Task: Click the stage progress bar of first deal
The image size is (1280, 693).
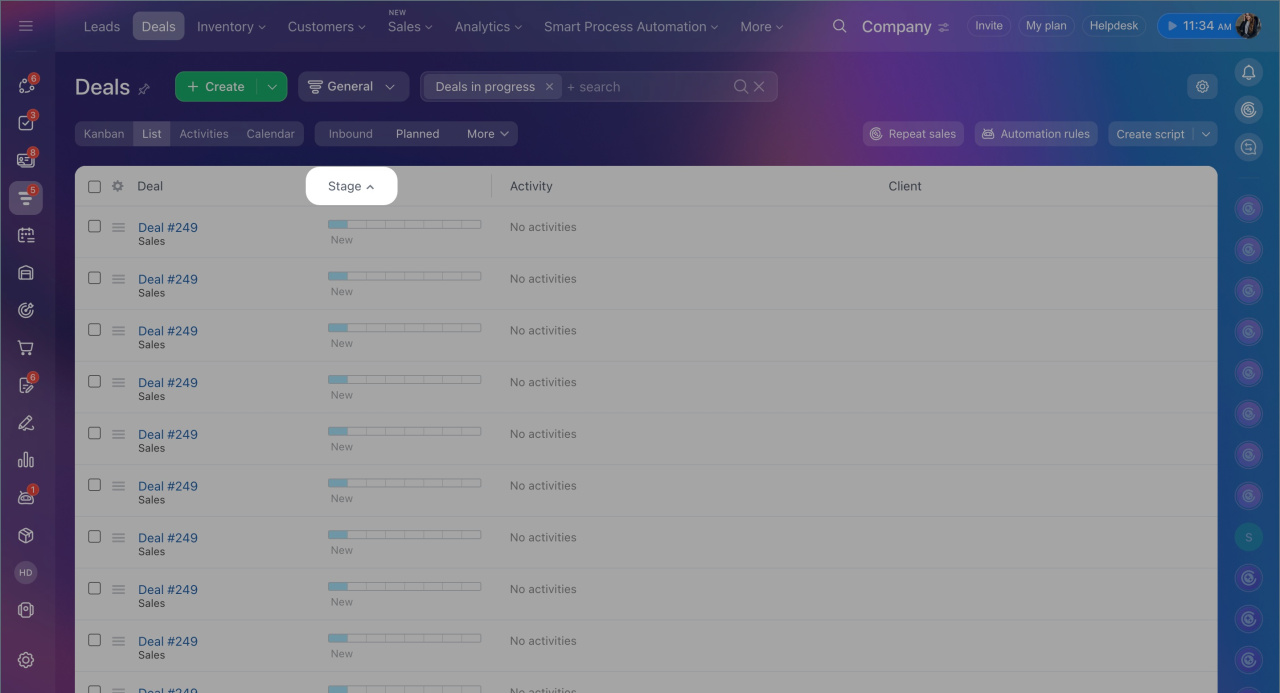Action: coord(404,224)
